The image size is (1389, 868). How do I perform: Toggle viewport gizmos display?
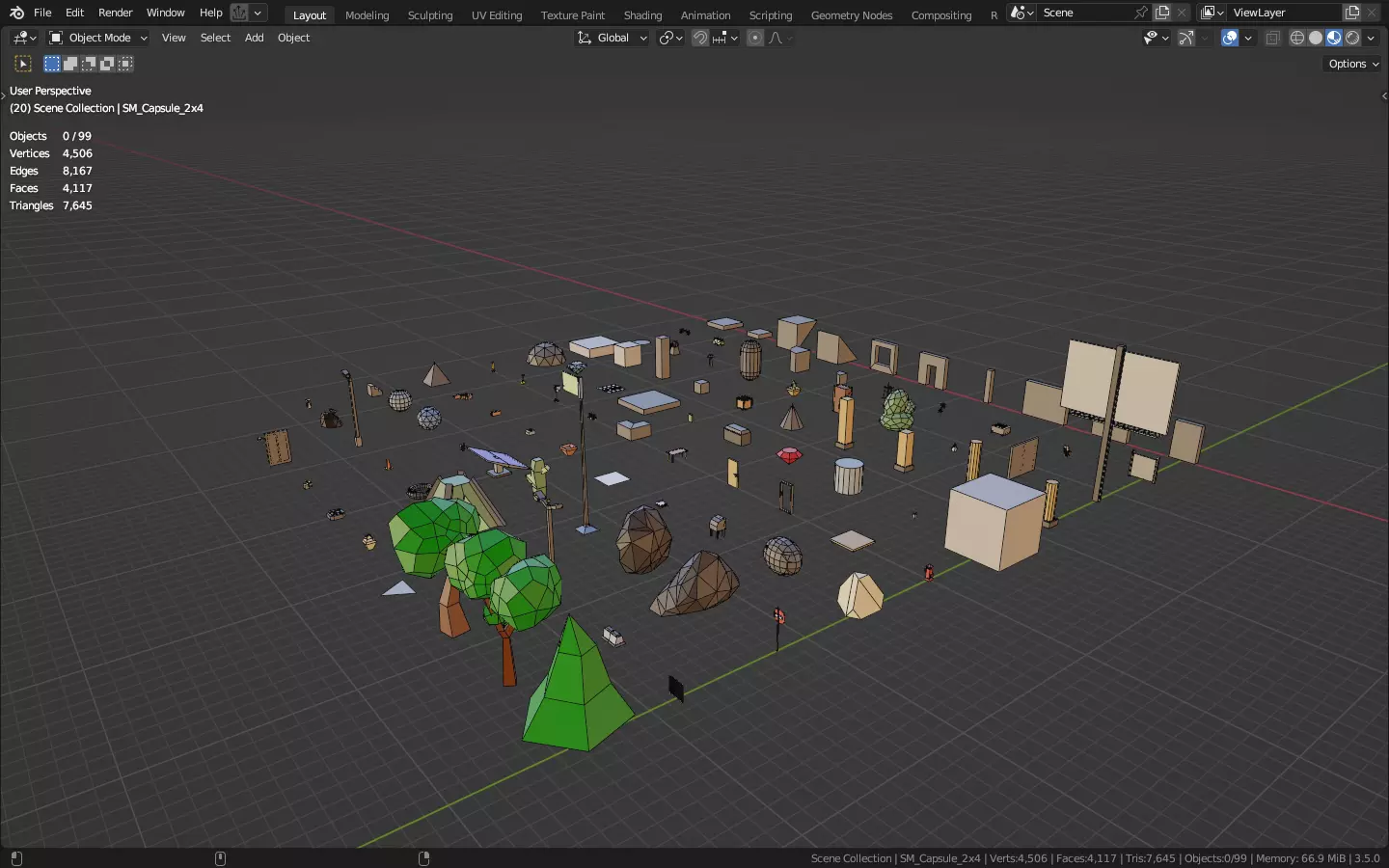point(1186,38)
